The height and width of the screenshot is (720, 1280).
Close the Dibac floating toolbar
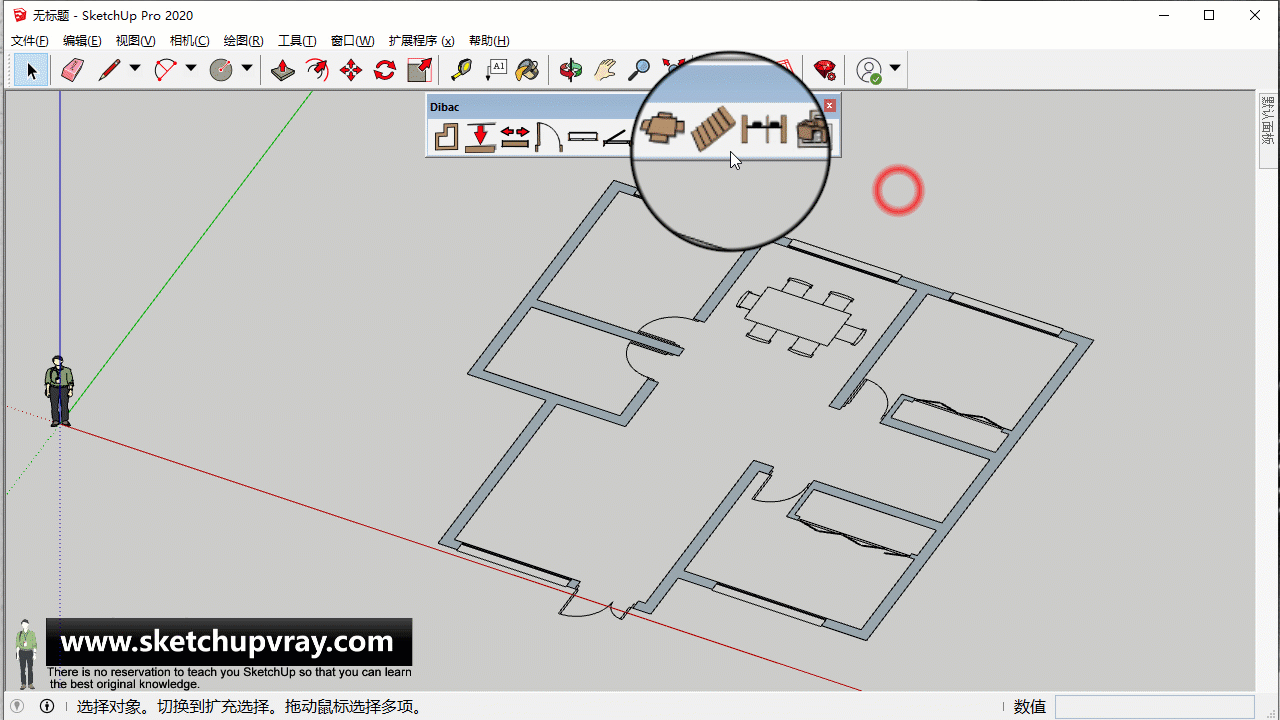pyautogui.click(x=829, y=105)
